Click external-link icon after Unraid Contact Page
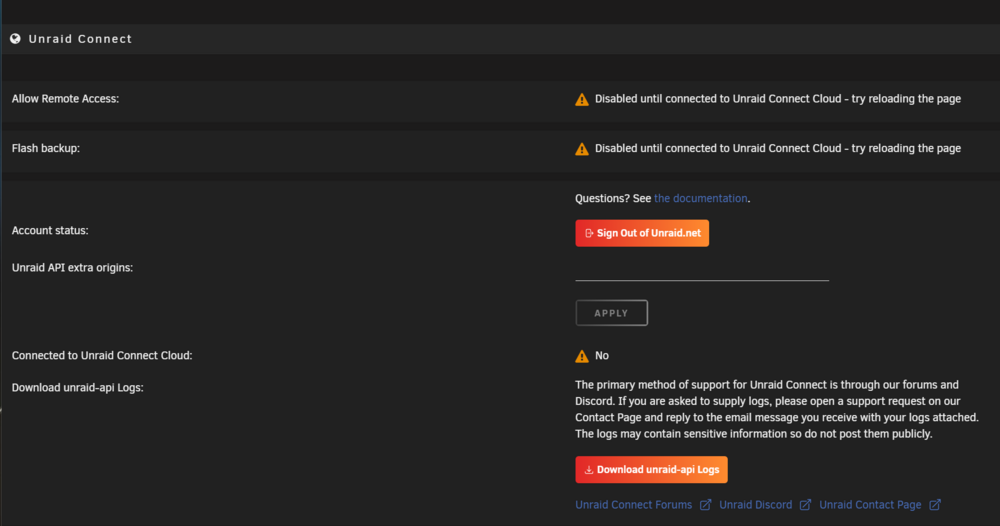 click(935, 505)
